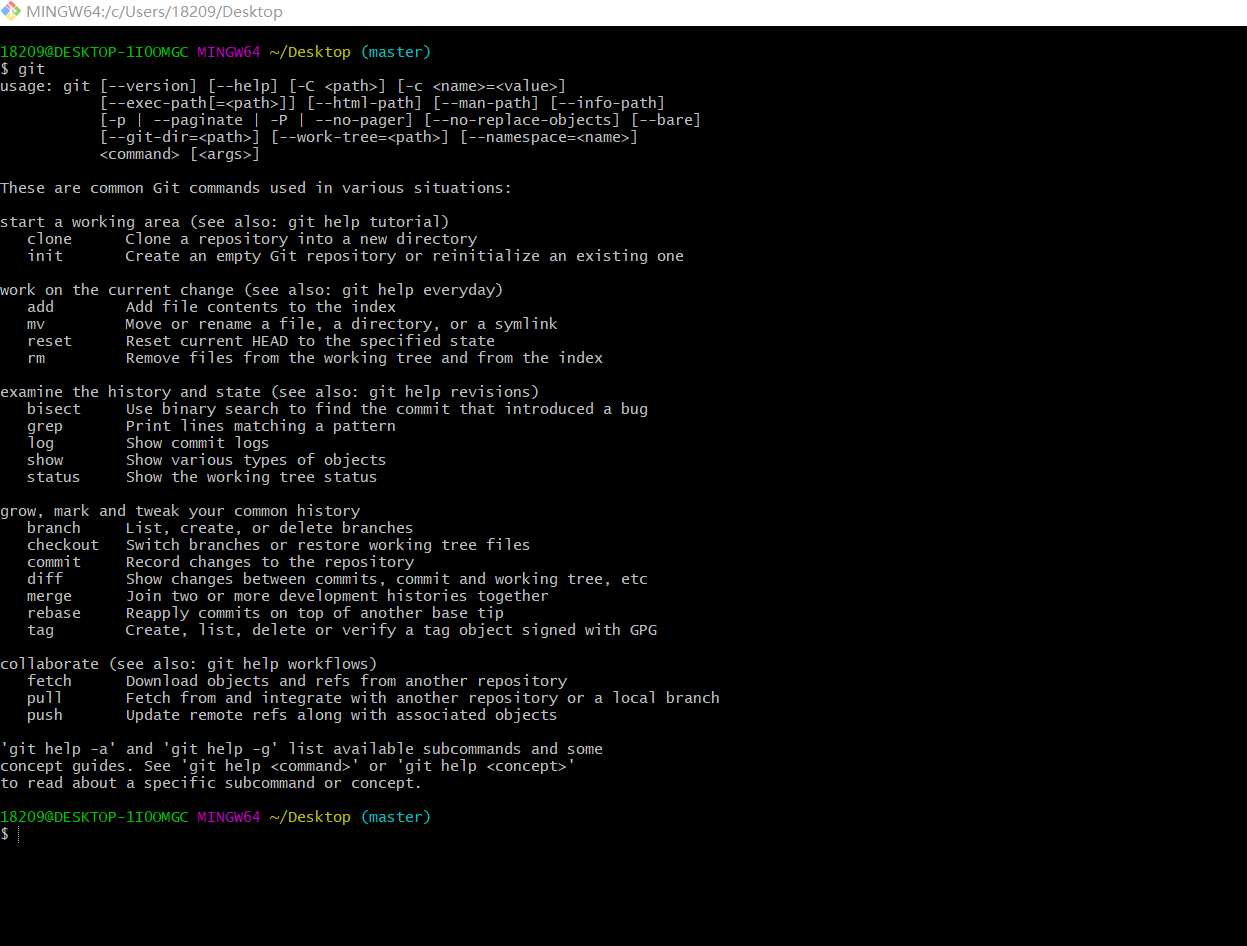Click the 'branch' command name

(54, 528)
